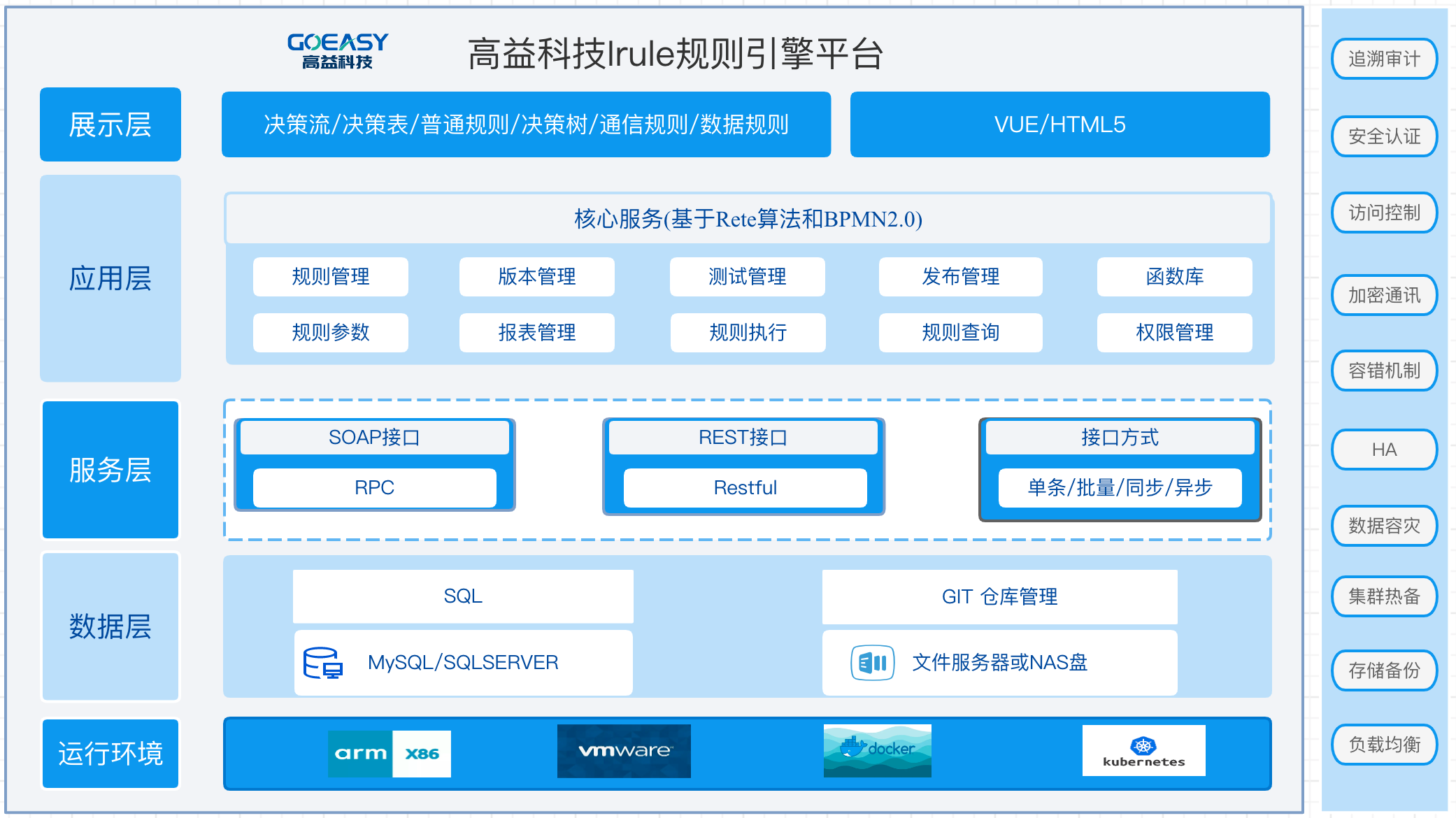Select the arm X86 platform icon
This screenshot has width=1456, height=818.
(x=389, y=753)
